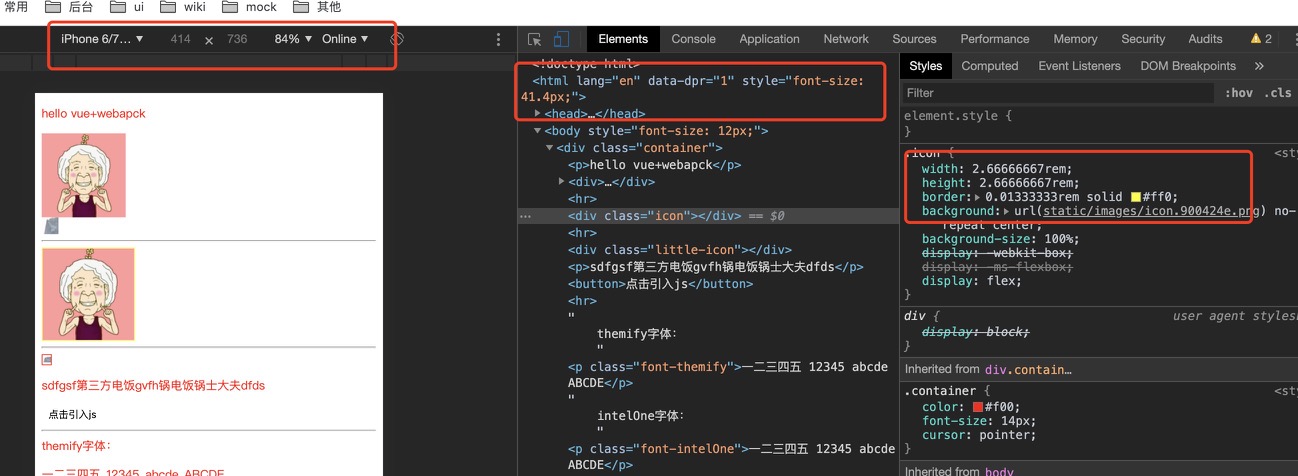Click the inspect element picker icon
Viewport: 1298px width, 476px height.
[x=535, y=39]
